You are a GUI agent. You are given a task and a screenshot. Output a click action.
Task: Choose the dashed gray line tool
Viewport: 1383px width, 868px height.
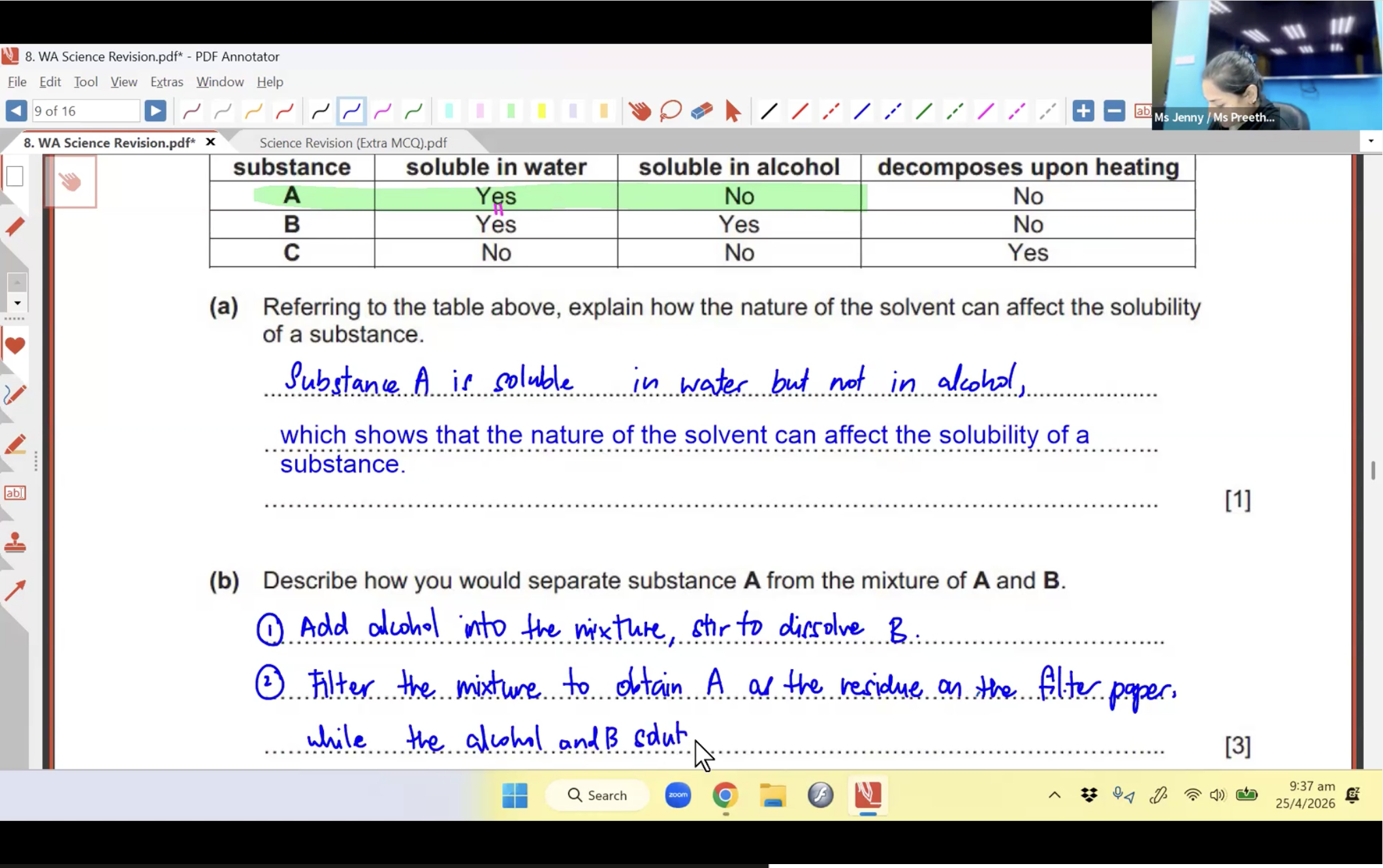tap(1047, 112)
